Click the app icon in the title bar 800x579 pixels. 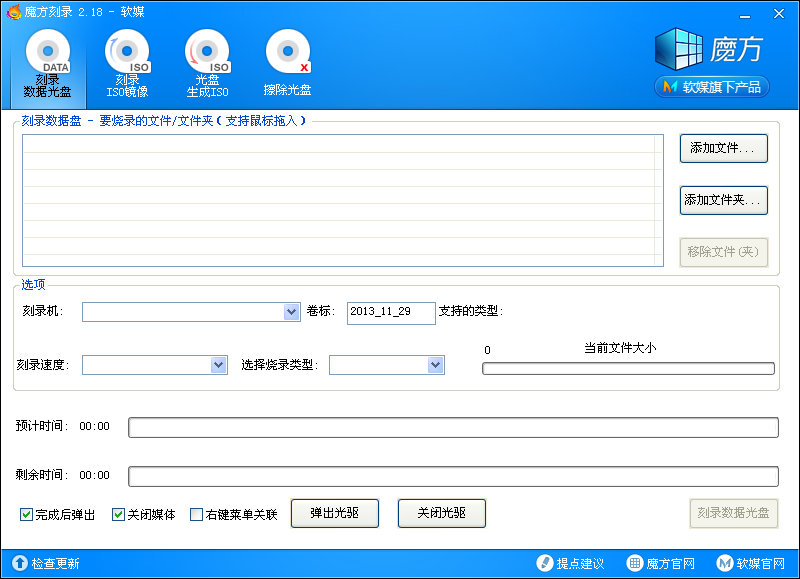(x=14, y=13)
